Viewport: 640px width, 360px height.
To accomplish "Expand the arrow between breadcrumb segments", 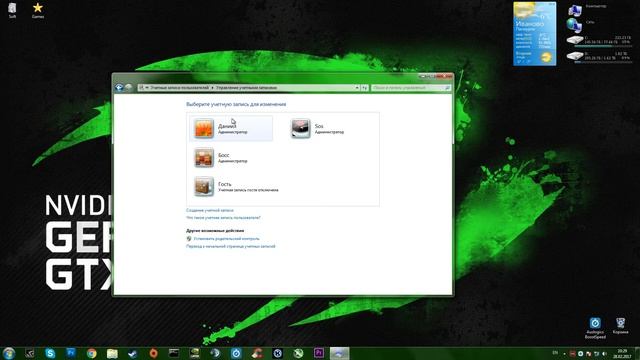I will pyautogui.click(x=212, y=88).
